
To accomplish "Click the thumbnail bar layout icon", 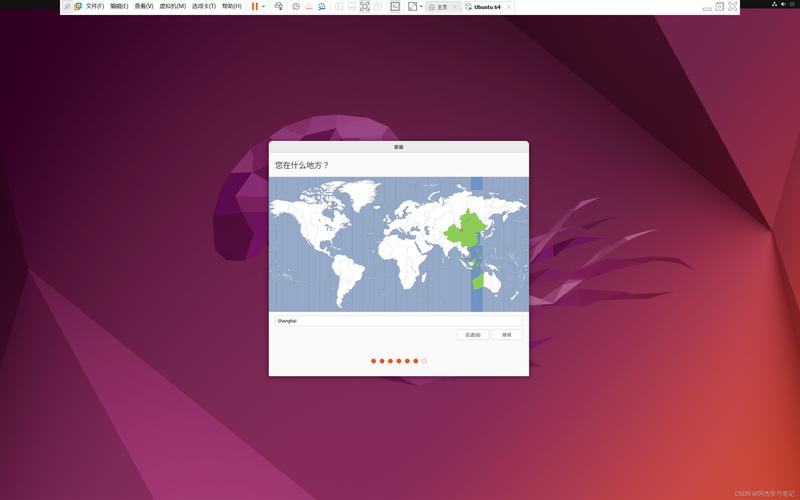I will [x=352, y=7].
